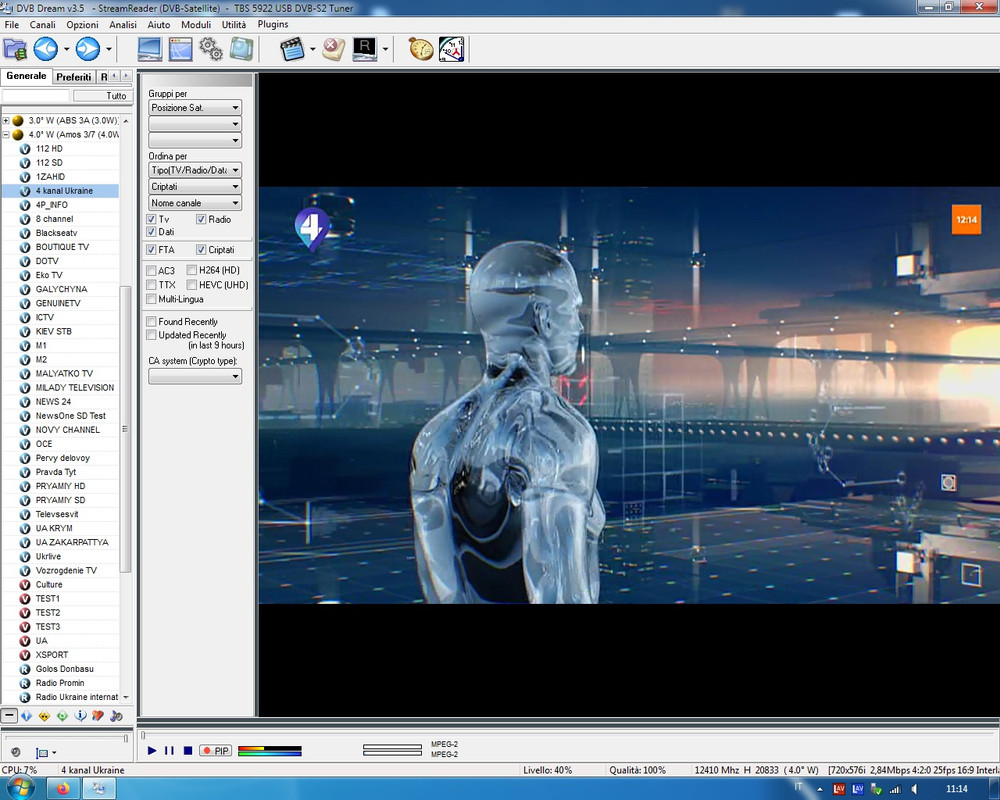Click the volume icon in system tray

(915, 789)
